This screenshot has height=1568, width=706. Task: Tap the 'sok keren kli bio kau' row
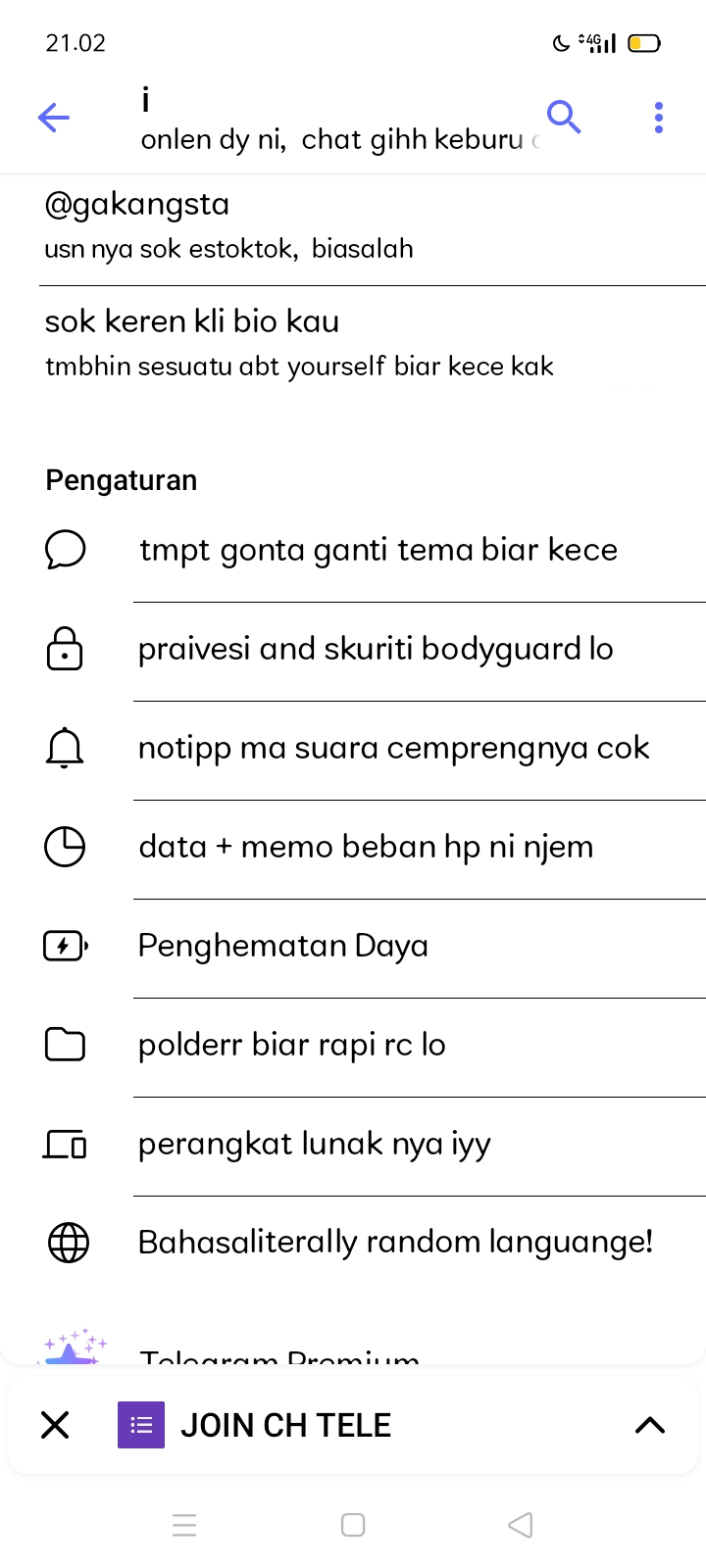coord(299,341)
